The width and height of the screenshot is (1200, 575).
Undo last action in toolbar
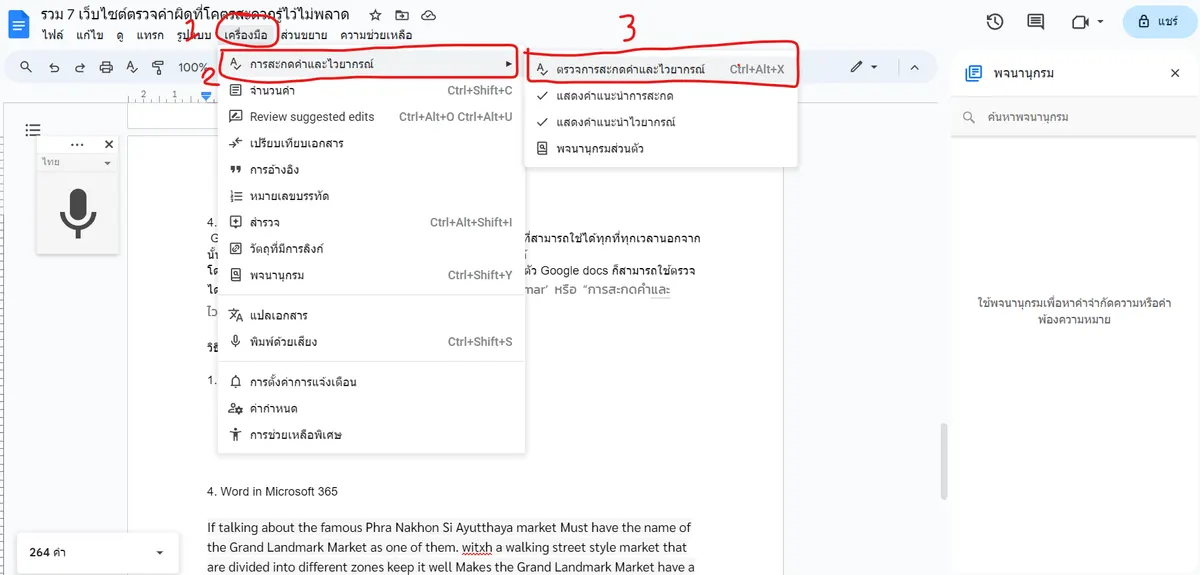pyautogui.click(x=53, y=67)
